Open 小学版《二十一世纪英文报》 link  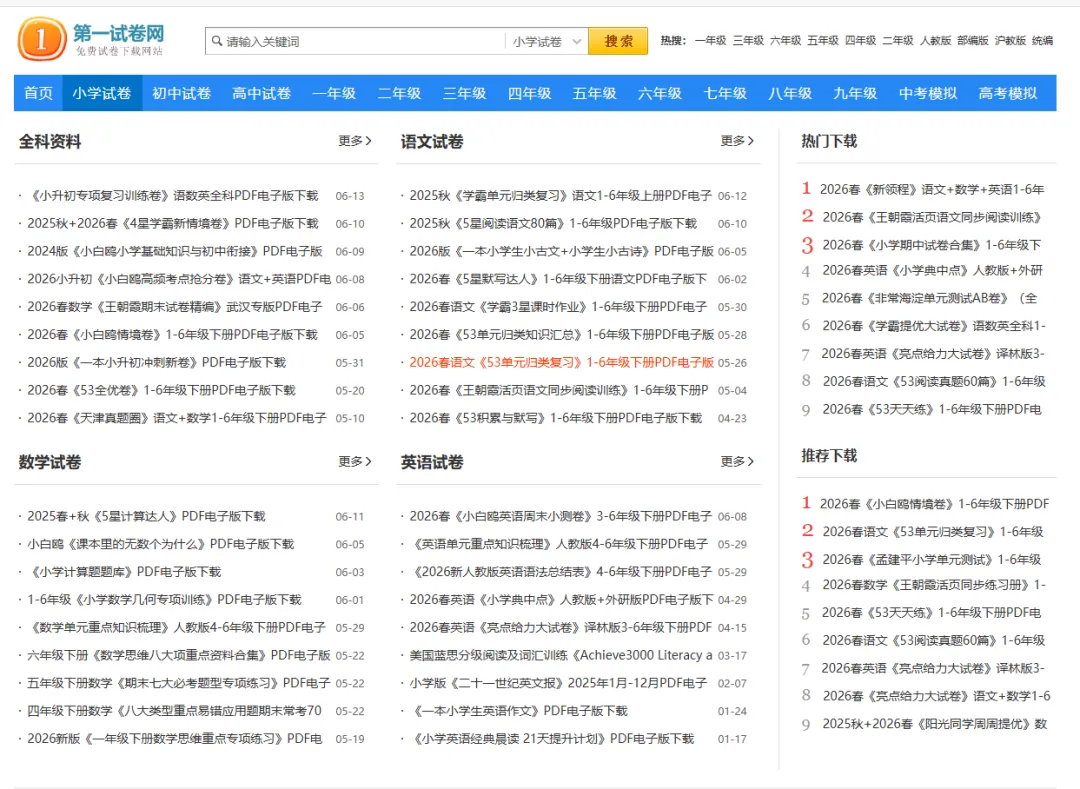[x=559, y=683]
